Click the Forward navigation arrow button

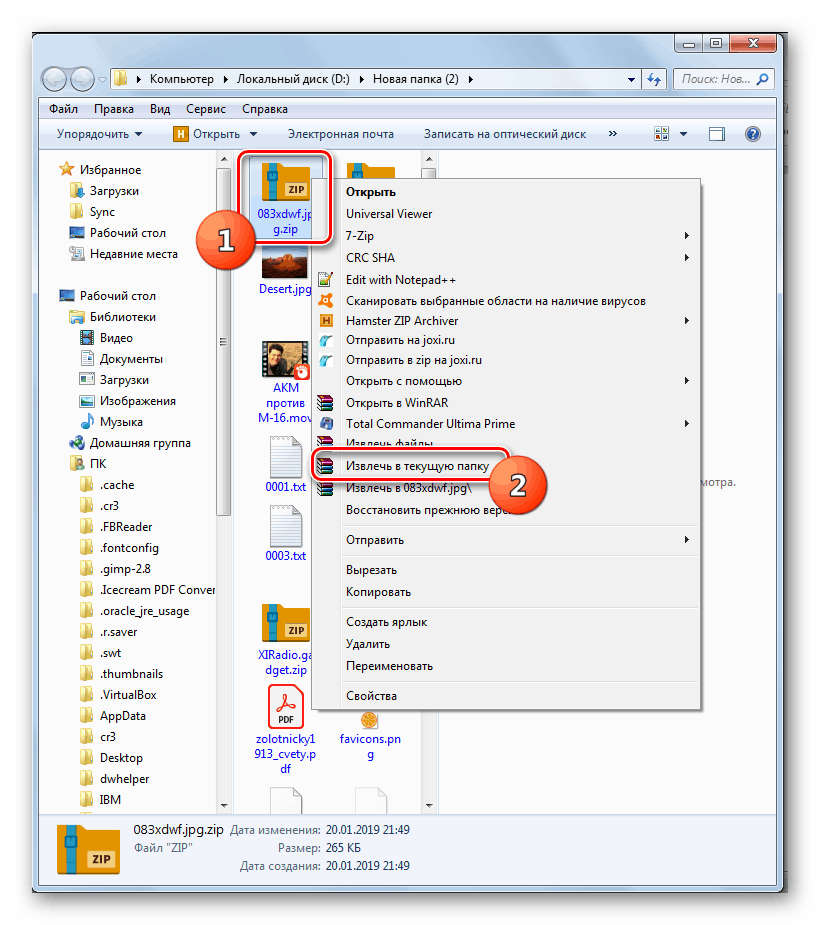(x=82, y=78)
